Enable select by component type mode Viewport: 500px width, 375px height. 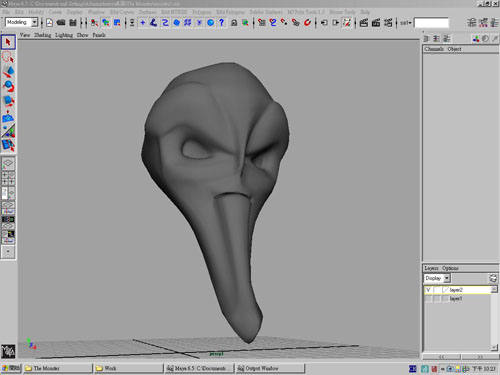pyautogui.click(x=117, y=23)
